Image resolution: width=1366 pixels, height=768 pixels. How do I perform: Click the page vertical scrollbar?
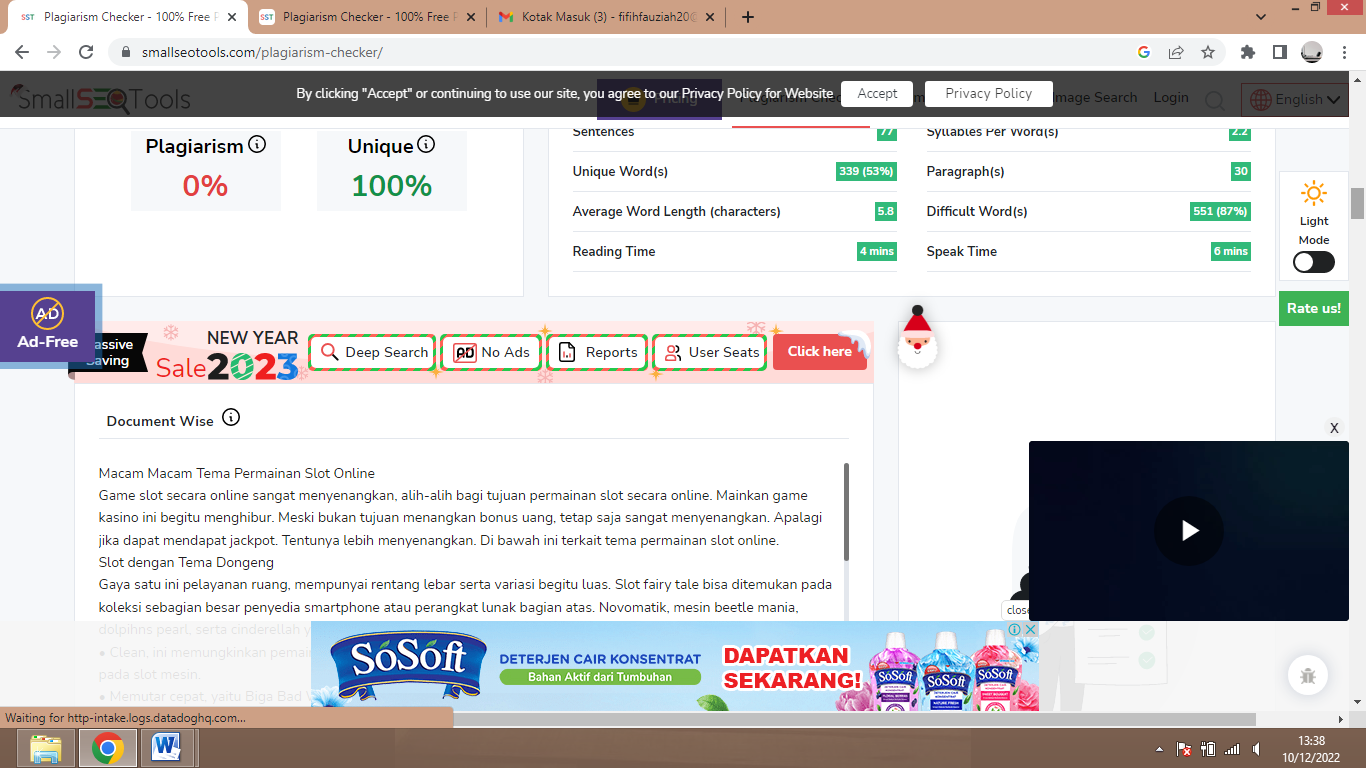(1358, 203)
